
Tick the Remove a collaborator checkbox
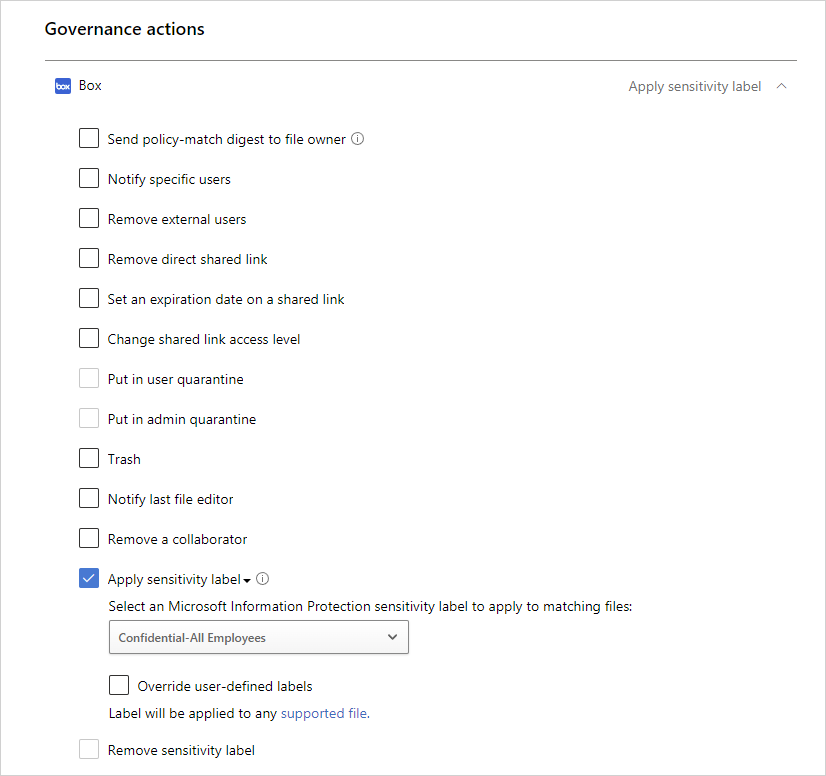tap(89, 539)
